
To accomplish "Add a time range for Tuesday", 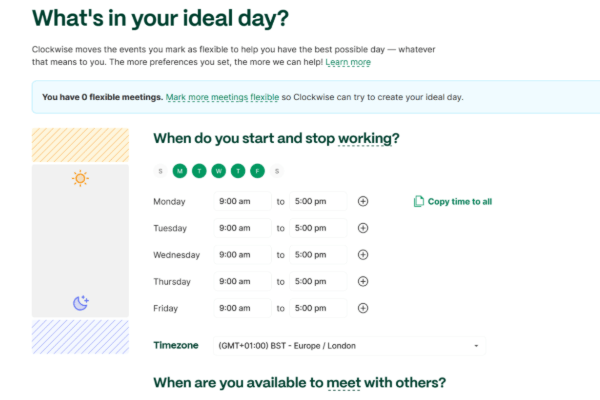I will (x=363, y=228).
